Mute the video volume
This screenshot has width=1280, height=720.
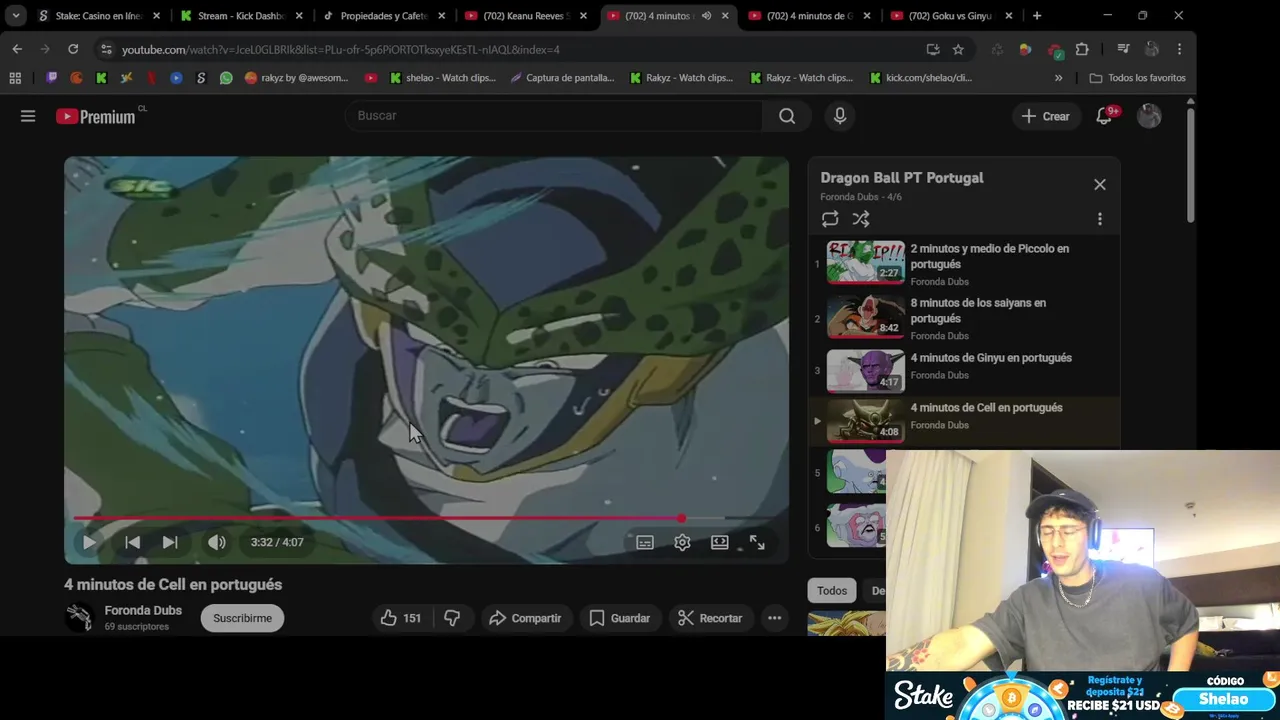pyautogui.click(x=216, y=542)
